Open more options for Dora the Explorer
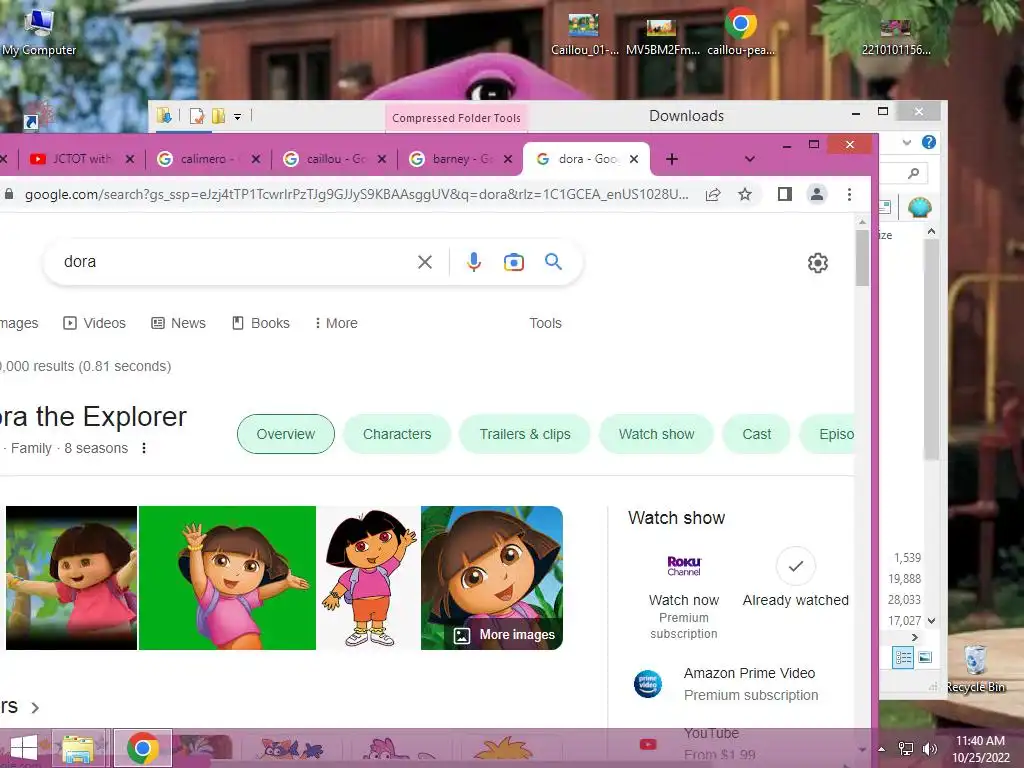 (144, 448)
